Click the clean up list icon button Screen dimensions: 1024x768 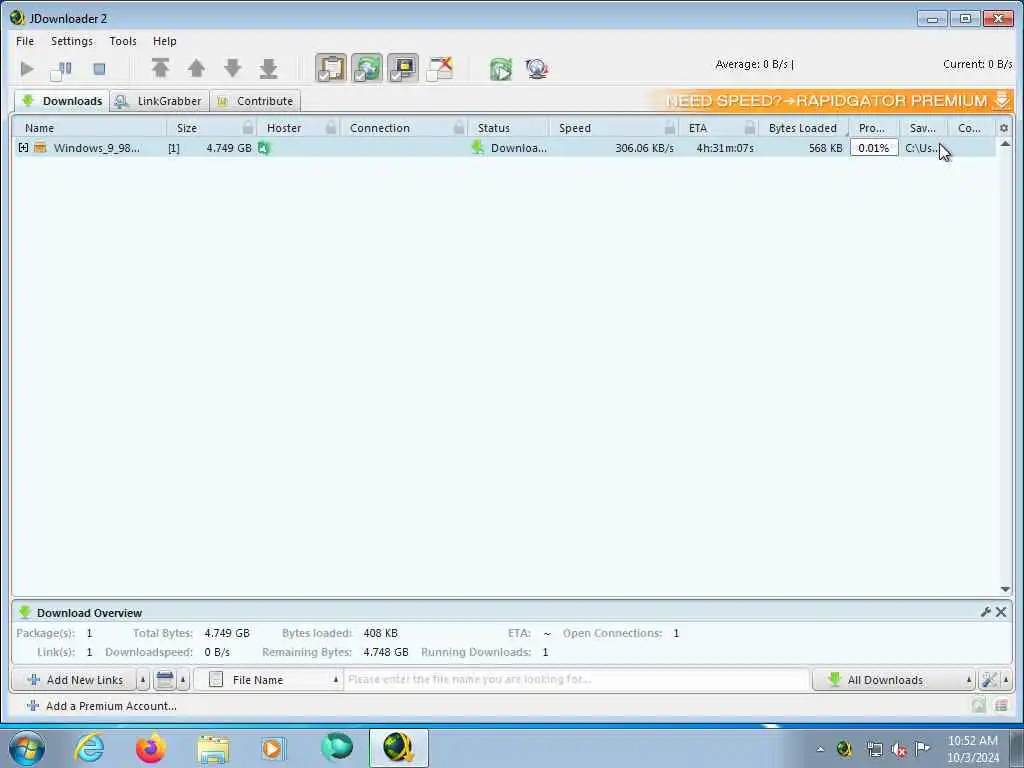[165, 680]
